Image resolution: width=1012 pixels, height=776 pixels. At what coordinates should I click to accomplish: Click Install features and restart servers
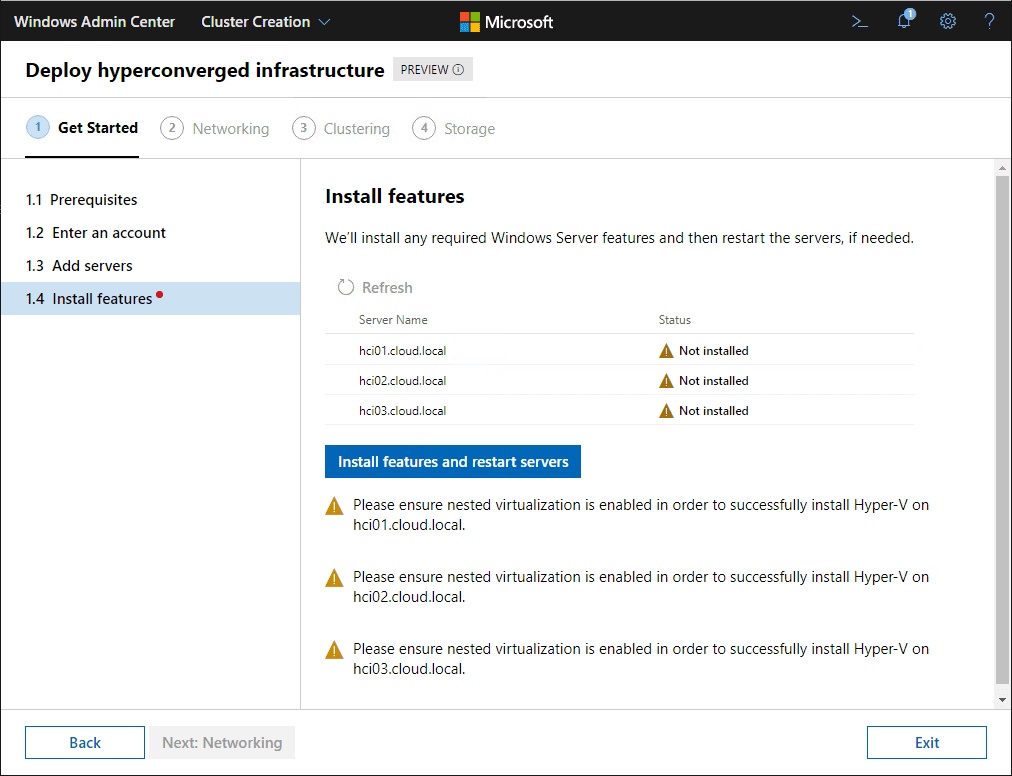pos(453,462)
